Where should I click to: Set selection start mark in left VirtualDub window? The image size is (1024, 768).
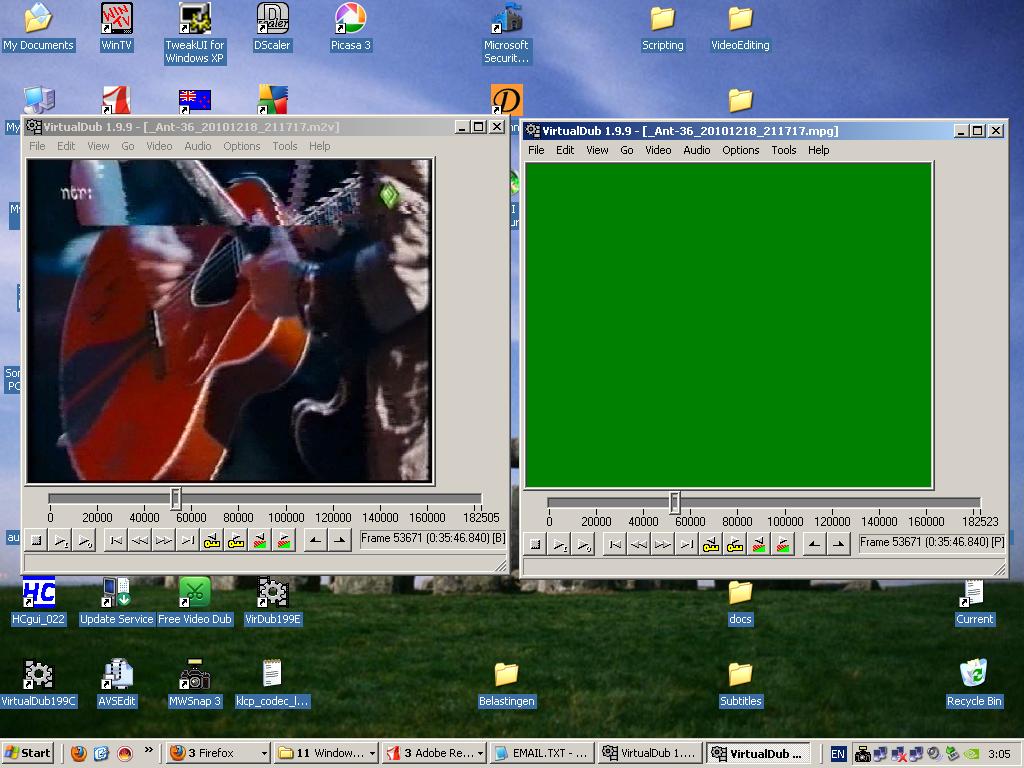click(x=315, y=541)
